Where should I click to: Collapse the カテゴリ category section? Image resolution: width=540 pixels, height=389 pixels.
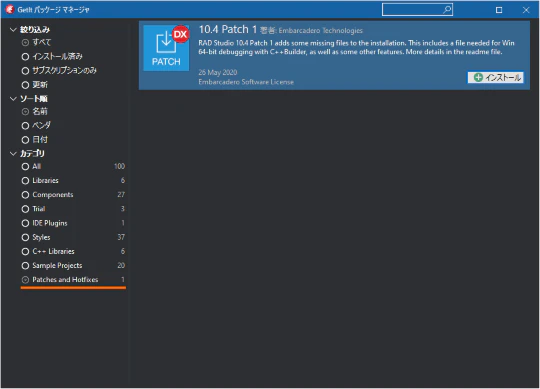tap(13, 154)
